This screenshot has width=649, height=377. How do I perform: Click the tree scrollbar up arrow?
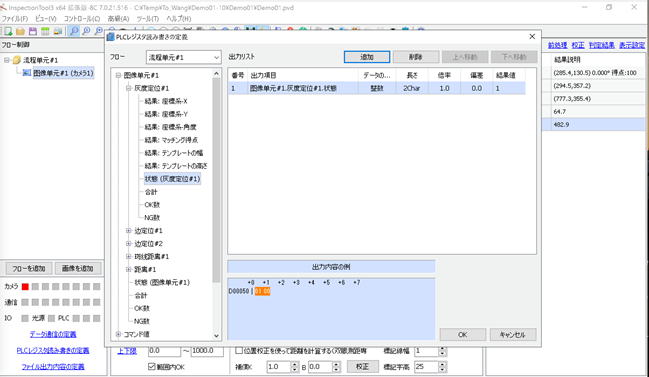click(216, 74)
